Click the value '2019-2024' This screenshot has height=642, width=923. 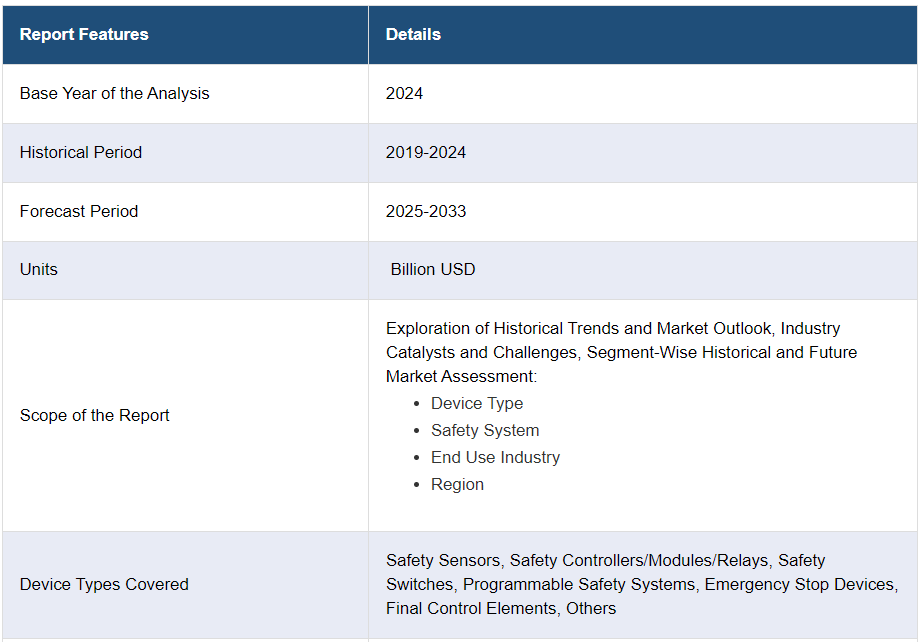[x=426, y=152]
